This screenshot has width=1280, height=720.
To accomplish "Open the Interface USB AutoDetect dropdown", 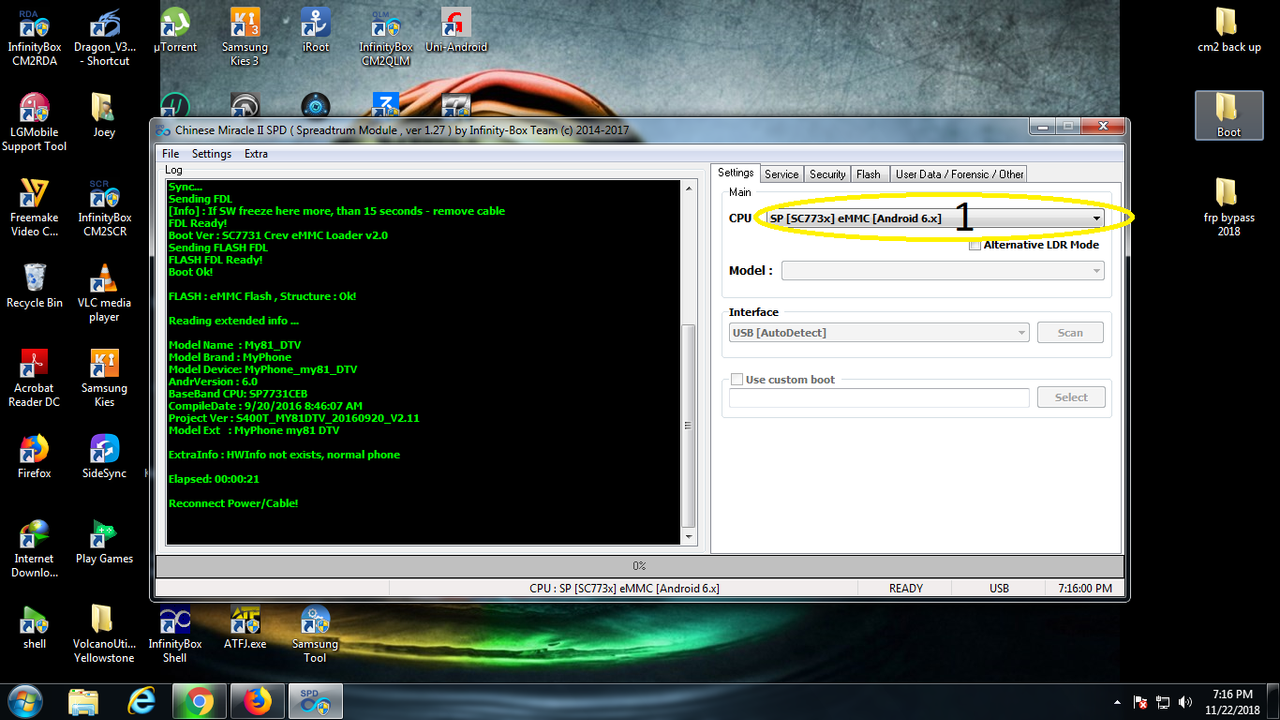I will 879,332.
